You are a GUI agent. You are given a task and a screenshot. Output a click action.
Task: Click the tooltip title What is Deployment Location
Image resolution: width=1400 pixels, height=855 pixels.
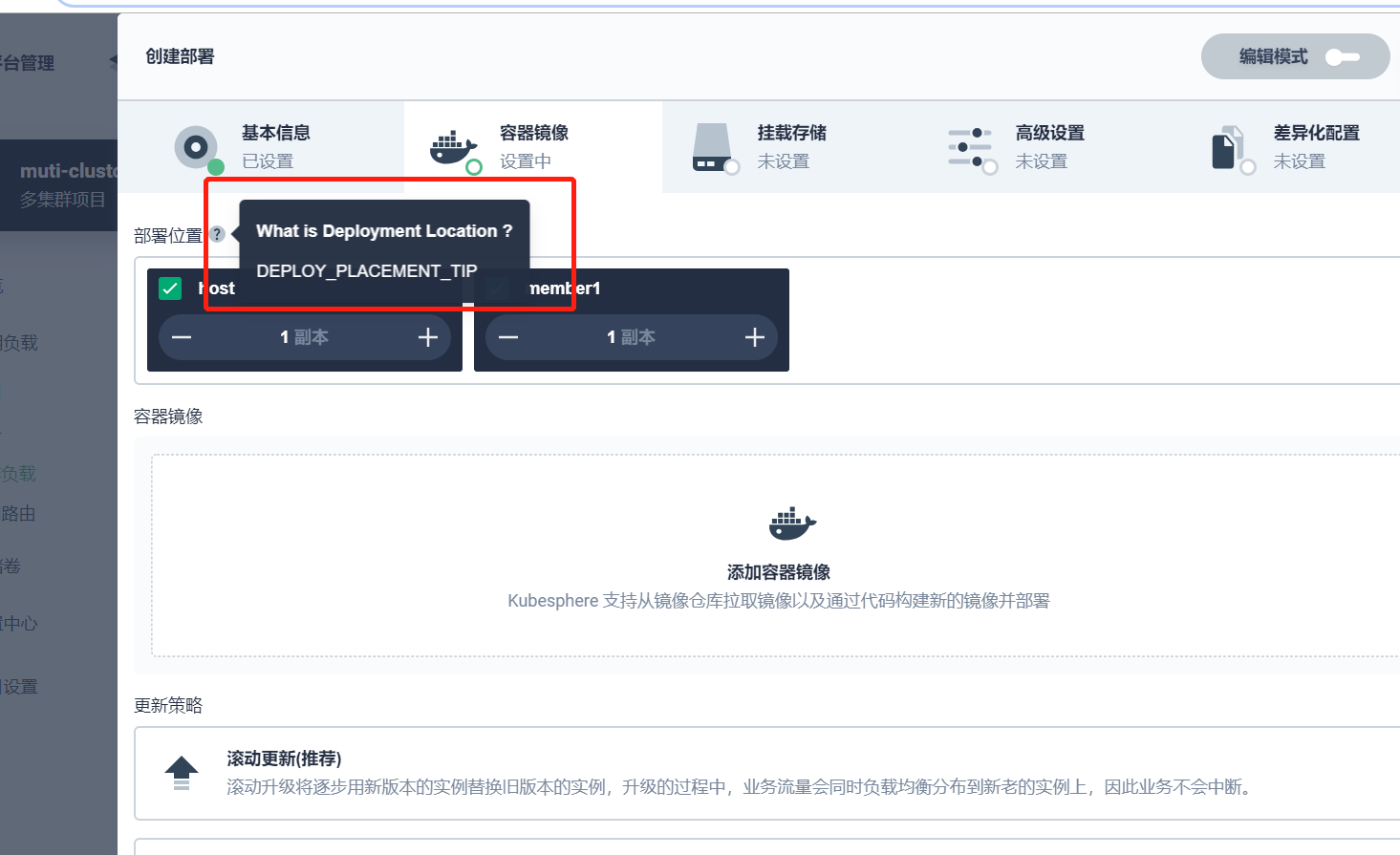tap(384, 231)
